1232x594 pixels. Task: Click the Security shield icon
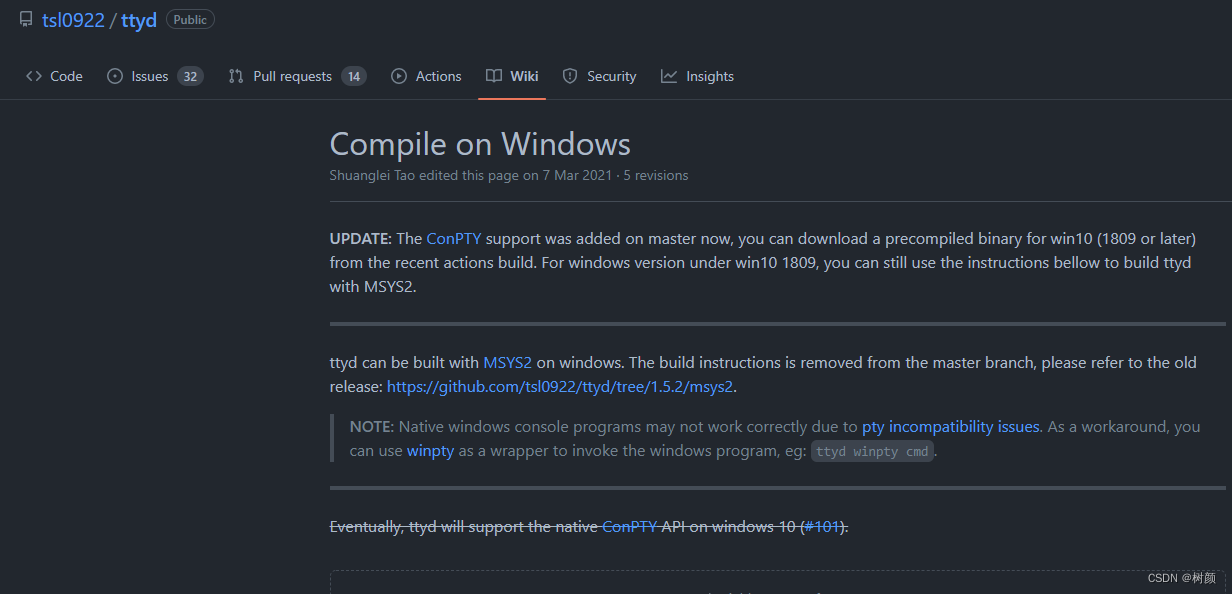point(569,76)
